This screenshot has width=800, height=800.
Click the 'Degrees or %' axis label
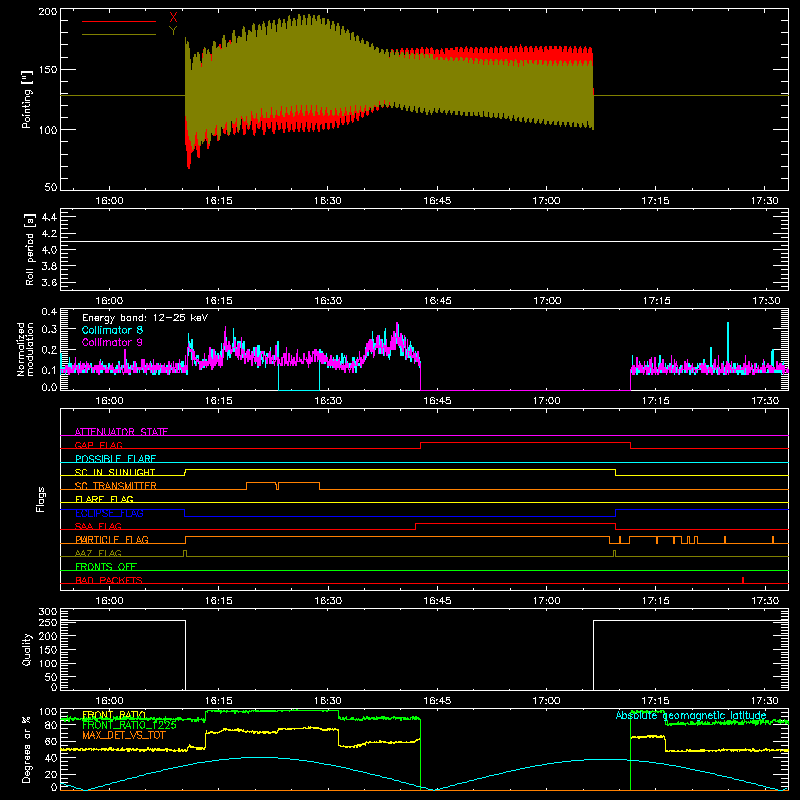click(x=27, y=749)
